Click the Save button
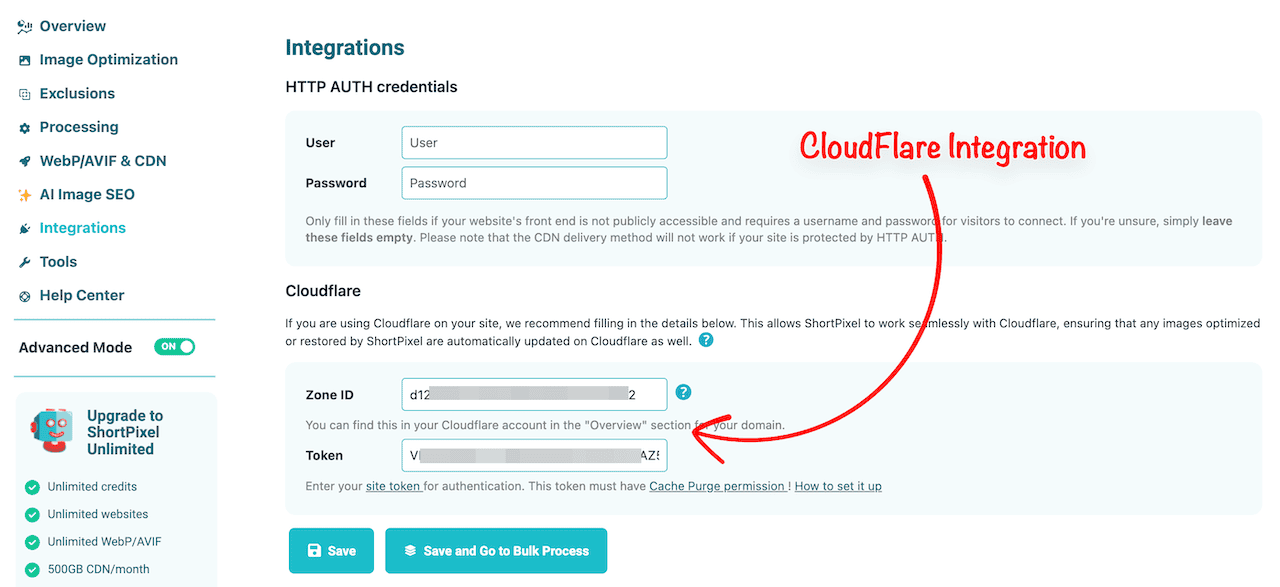The width and height of the screenshot is (1280, 587). tap(331, 550)
